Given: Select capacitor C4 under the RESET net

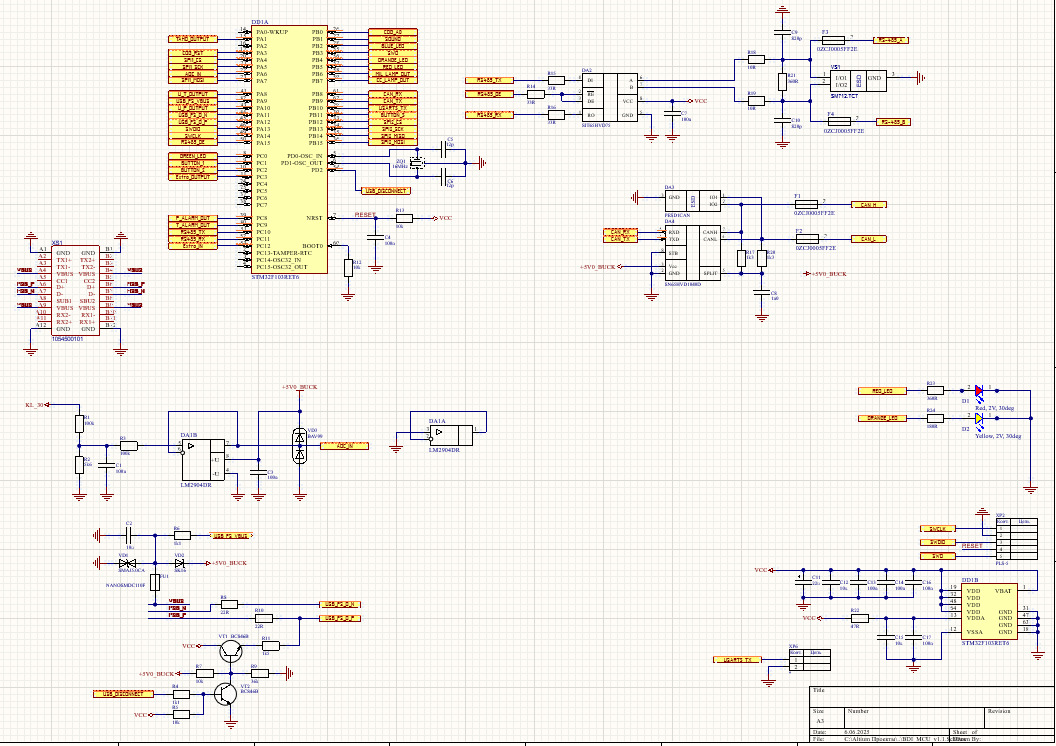Looking at the screenshot, I should coord(376,237).
